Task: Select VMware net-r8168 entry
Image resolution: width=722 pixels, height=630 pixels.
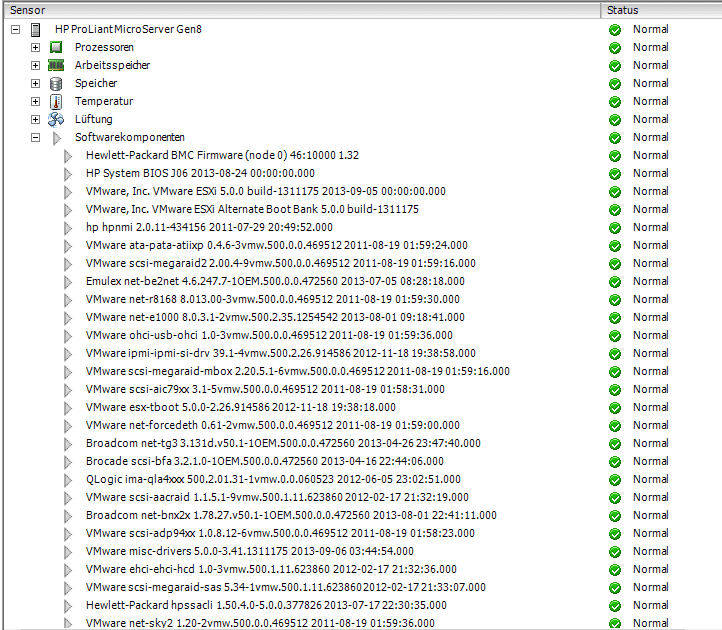Action: [273, 299]
